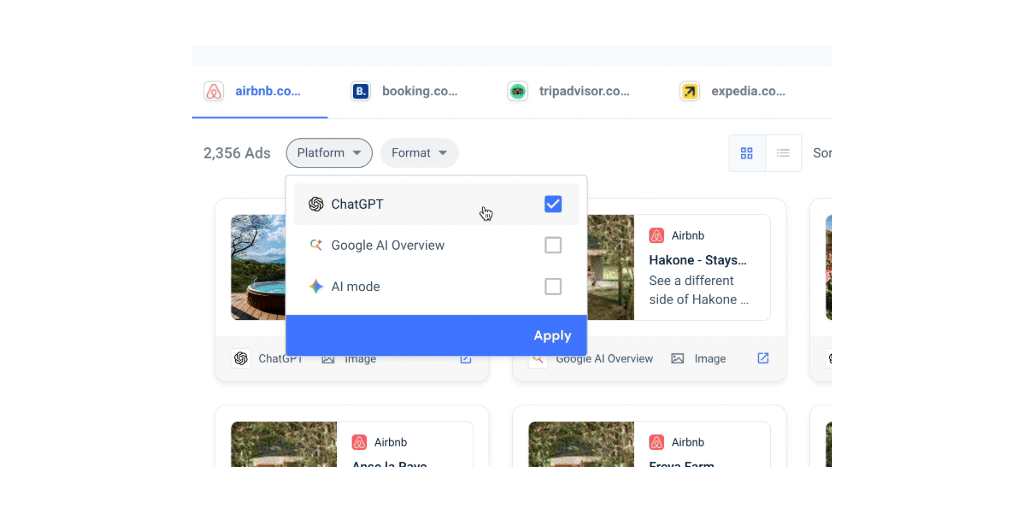The height and width of the screenshot is (512, 1024).
Task: Click the Google AI Overview icon in dropdown
Action: (x=316, y=246)
